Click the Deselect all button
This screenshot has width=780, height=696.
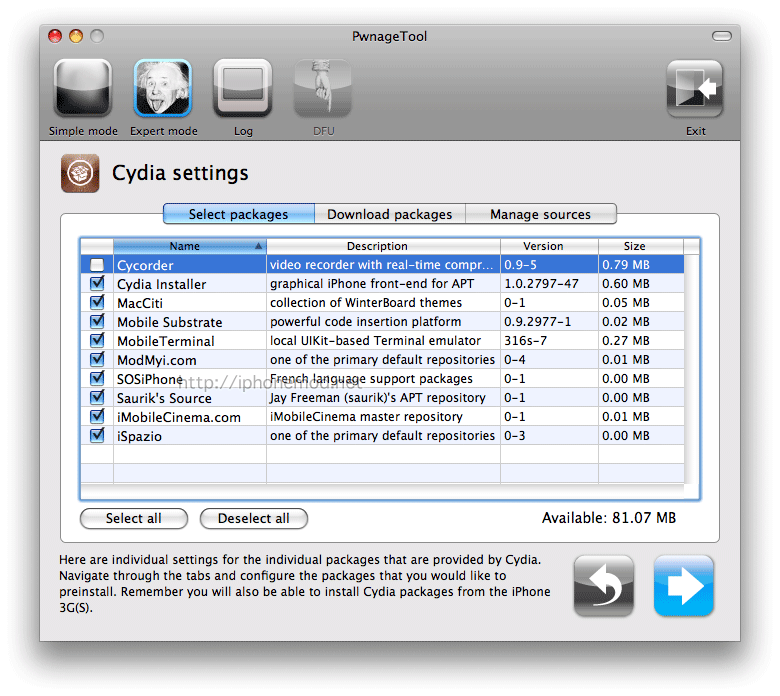click(254, 518)
